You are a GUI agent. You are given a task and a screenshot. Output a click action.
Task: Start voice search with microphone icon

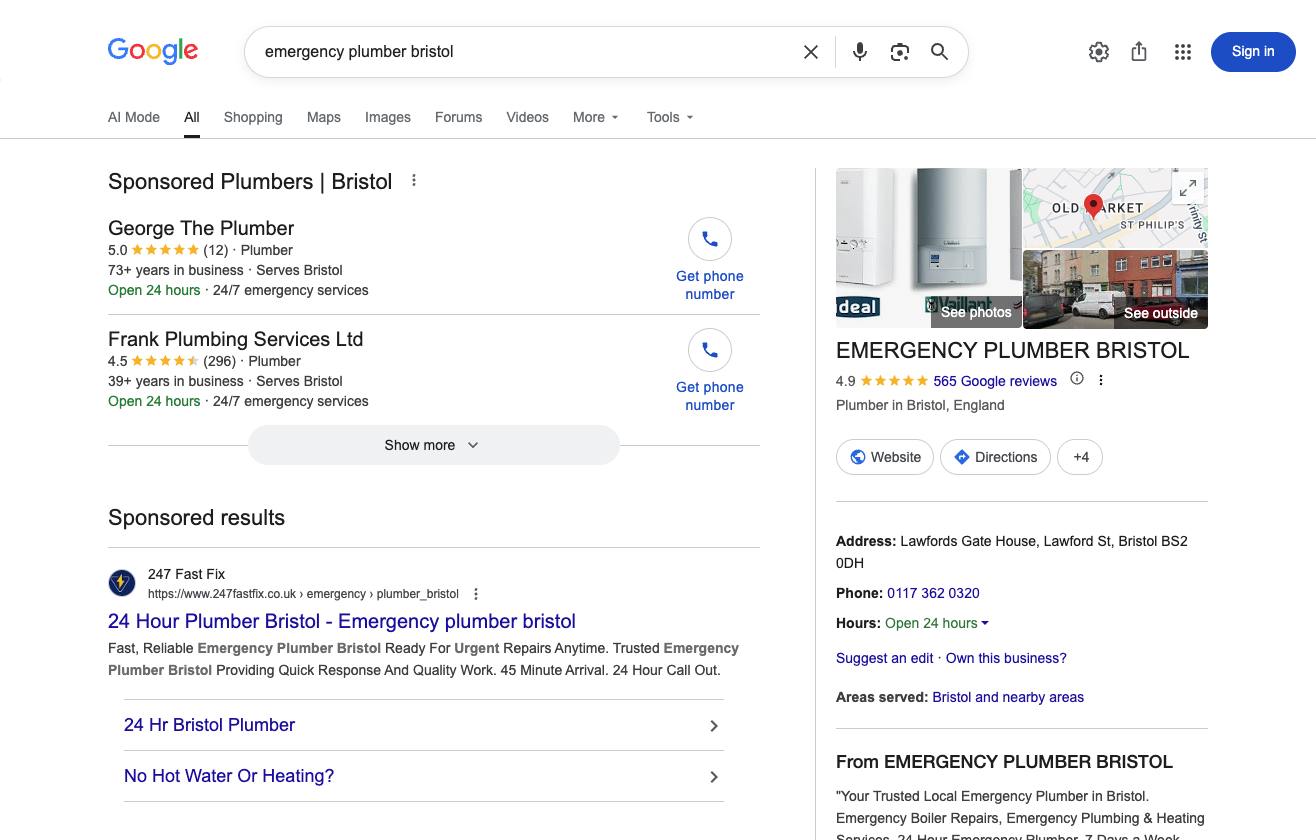point(860,52)
